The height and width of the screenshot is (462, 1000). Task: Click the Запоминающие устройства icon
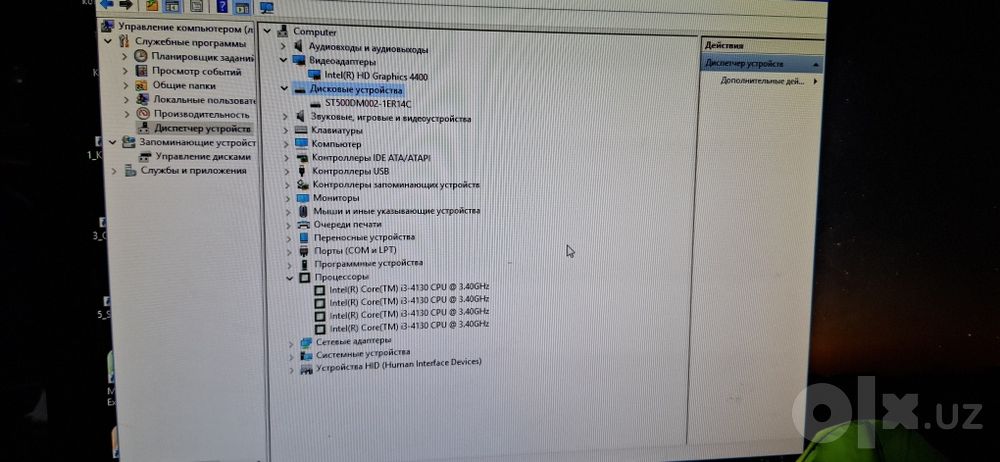coord(129,142)
